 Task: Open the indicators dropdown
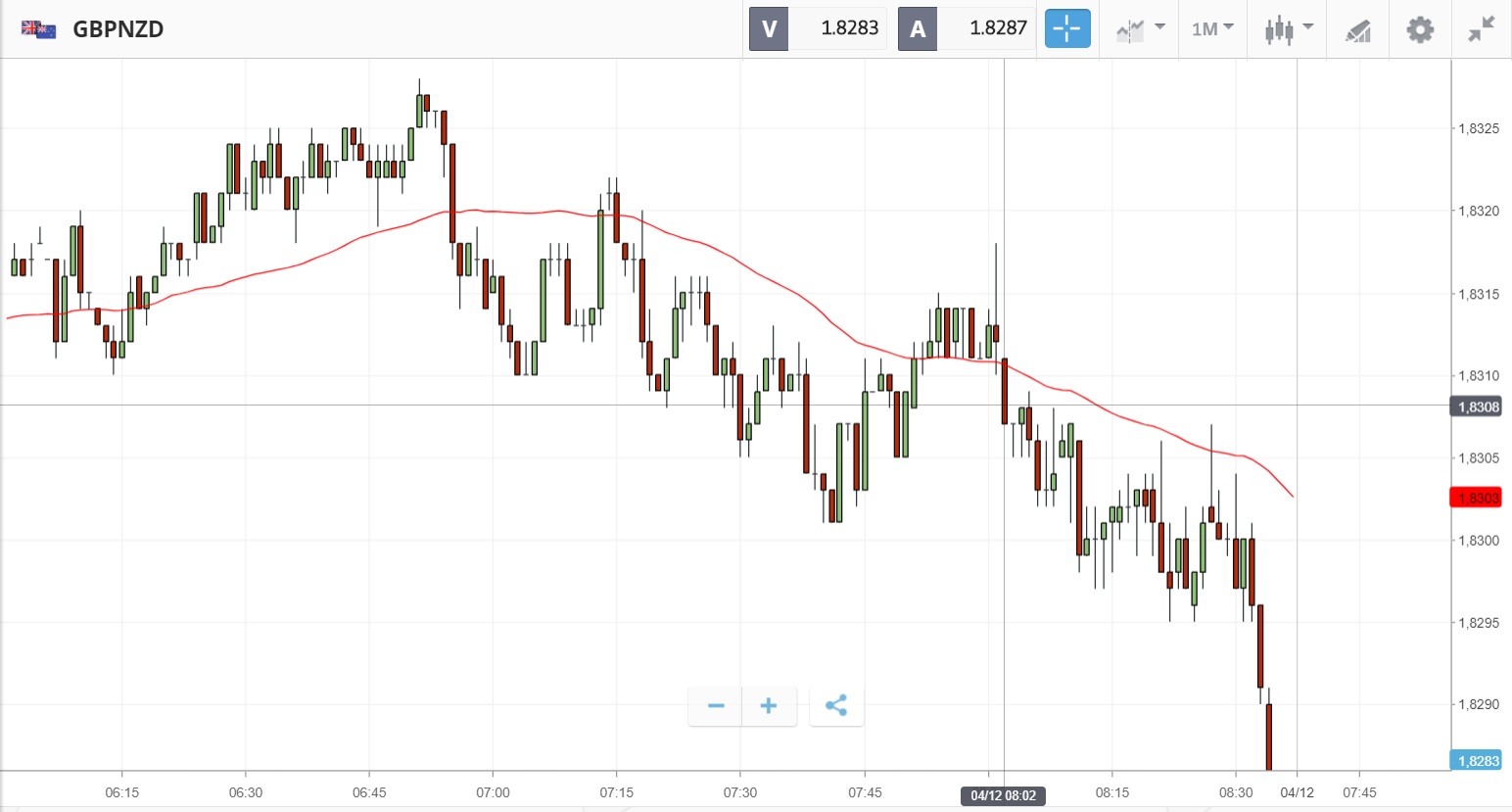point(1140,28)
